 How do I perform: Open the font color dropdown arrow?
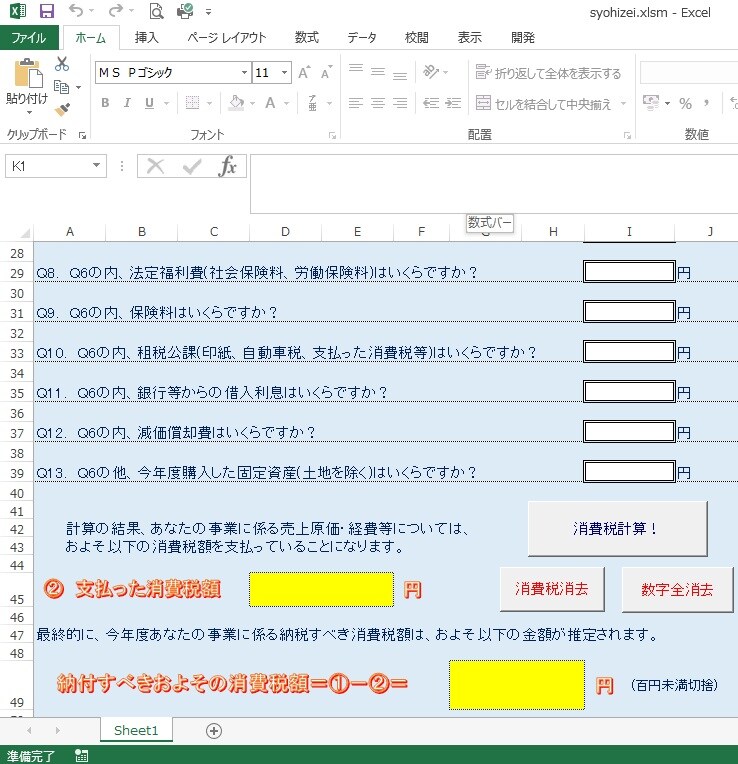(286, 103)
